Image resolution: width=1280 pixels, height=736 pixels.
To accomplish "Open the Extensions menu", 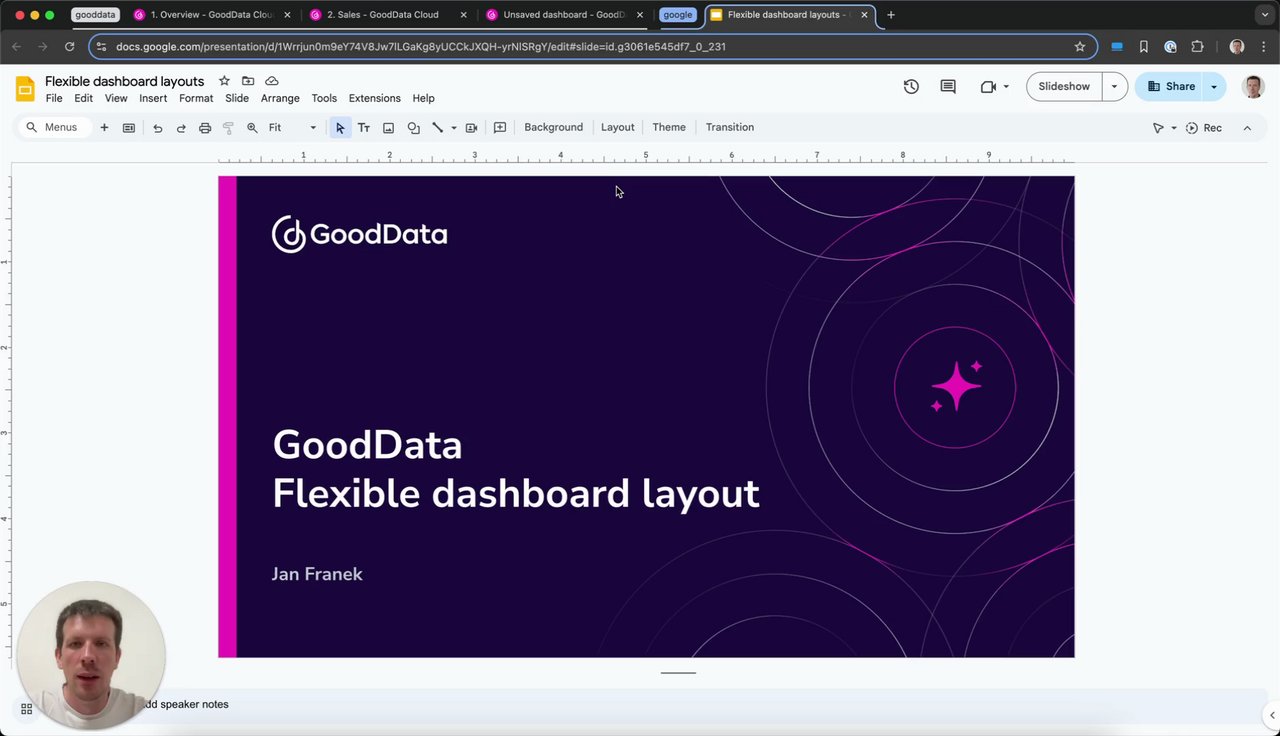I will [x=375, y=98].
